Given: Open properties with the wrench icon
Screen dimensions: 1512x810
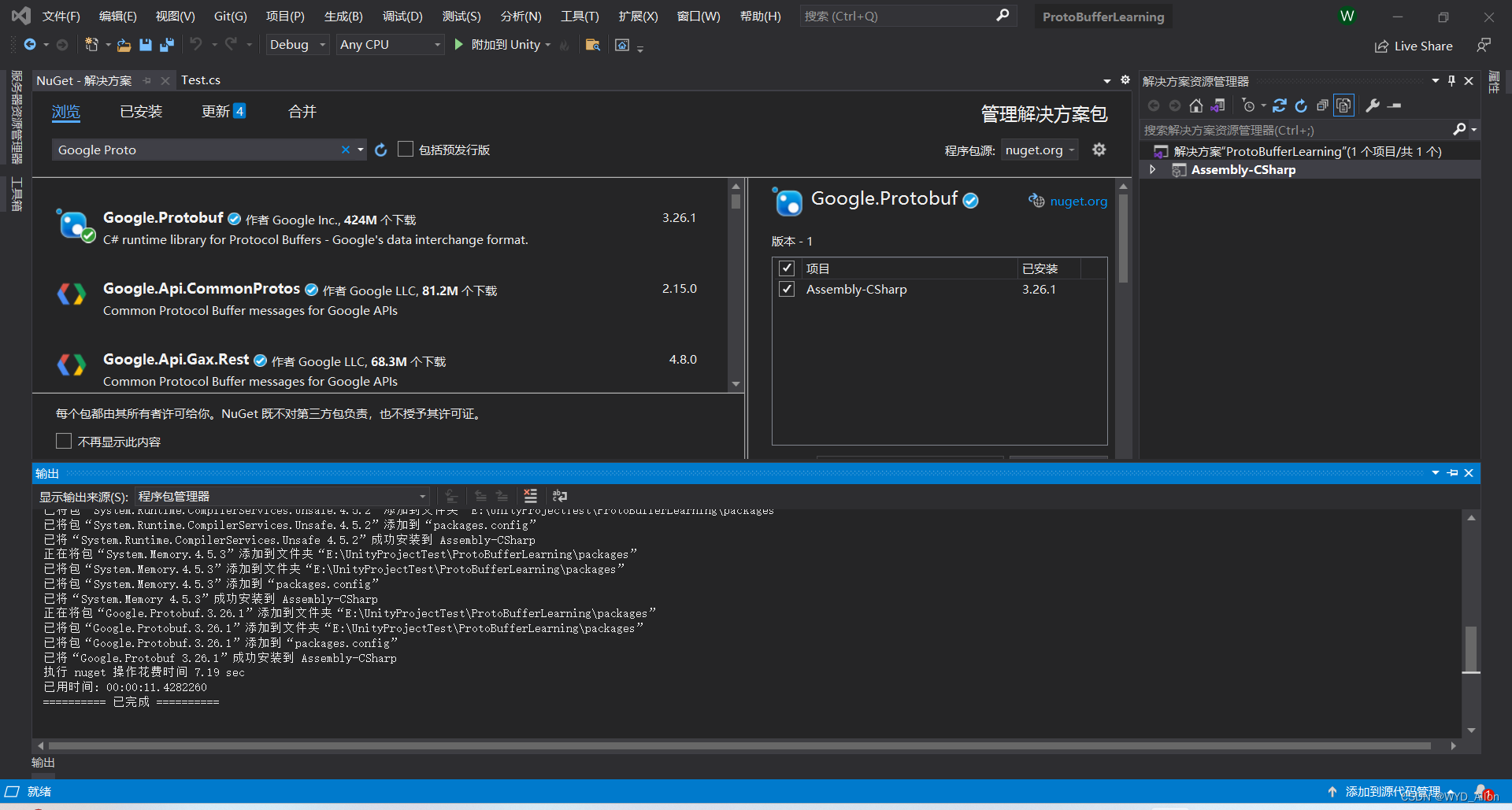Looking at the screenshot, I should (x=1373, y=105).
